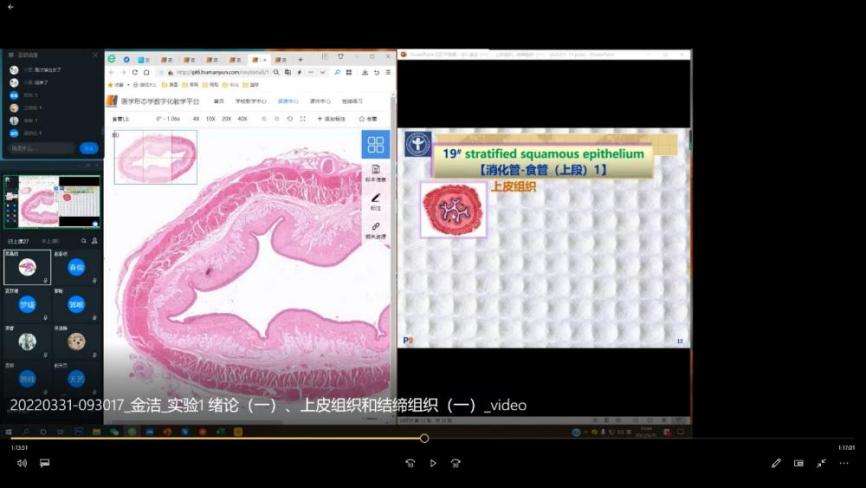Click the link icon in viewer sidebar
This screenshot has width=866, height=488.
pyautogui.click(x=376, y=229)
